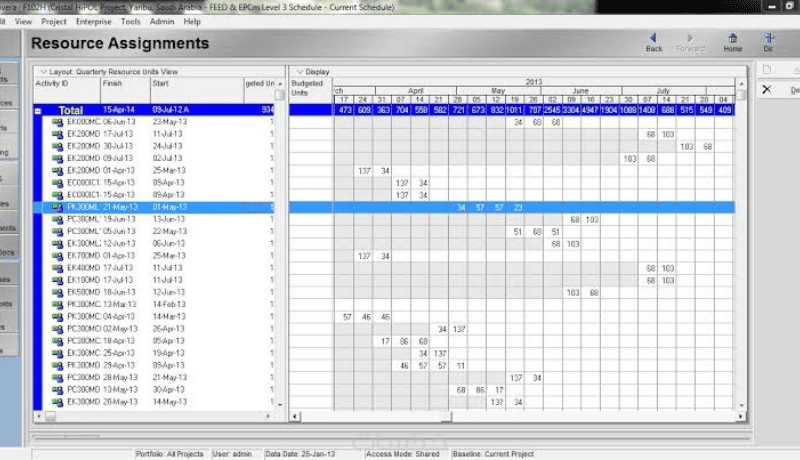This screenshot has height=460, width=800.
Task: Click the X delete icon in right panel
Action: click(766, 90)
